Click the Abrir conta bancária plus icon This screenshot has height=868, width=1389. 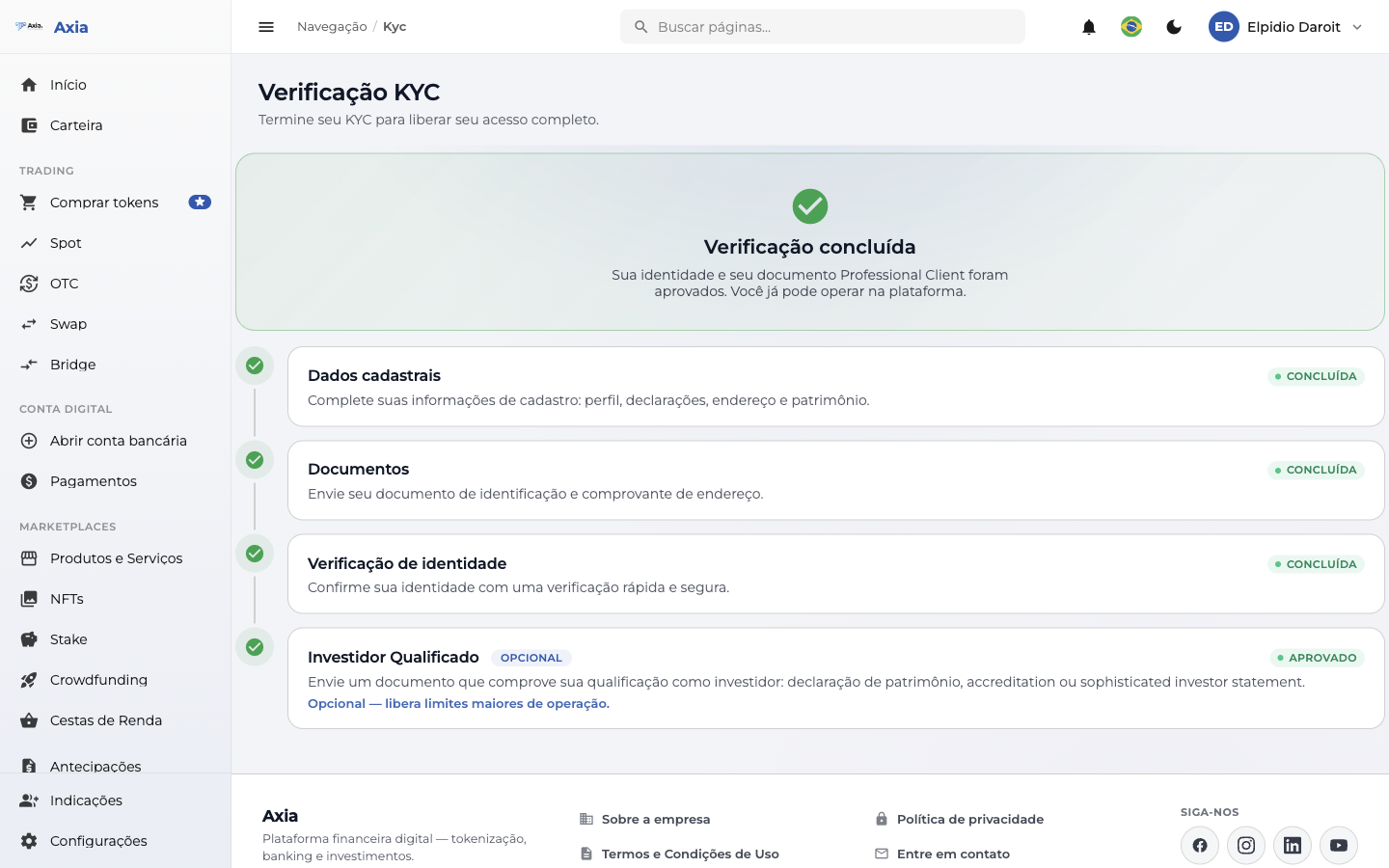29,441
